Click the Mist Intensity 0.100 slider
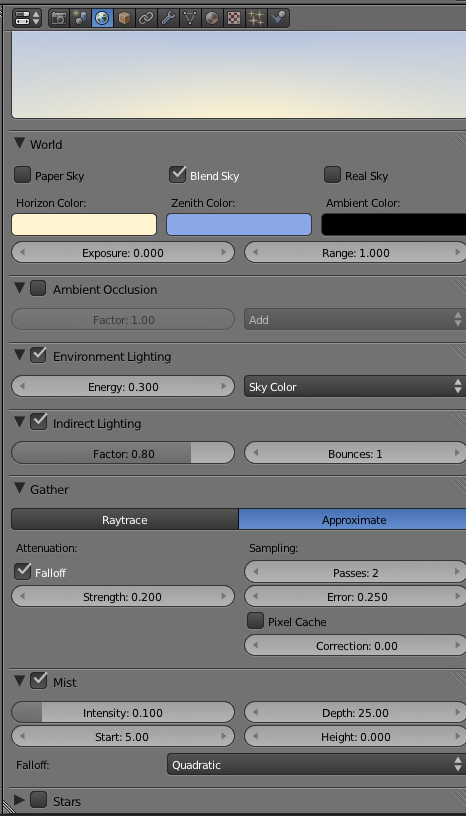This screenshot has height=816, width=466. pos(123,712)
